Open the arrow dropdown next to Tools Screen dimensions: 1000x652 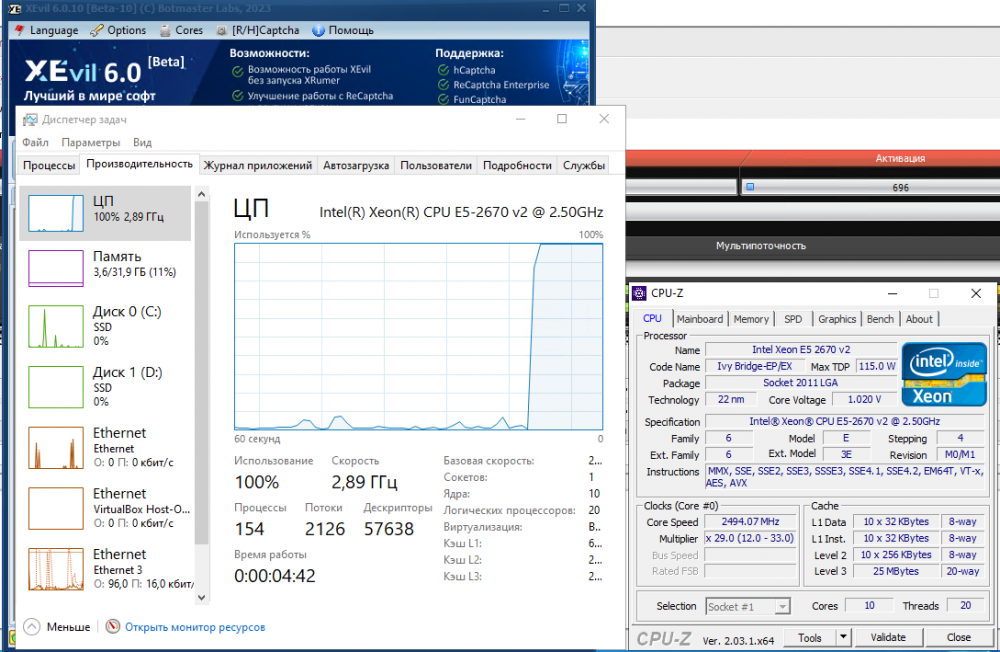point(843,637)
